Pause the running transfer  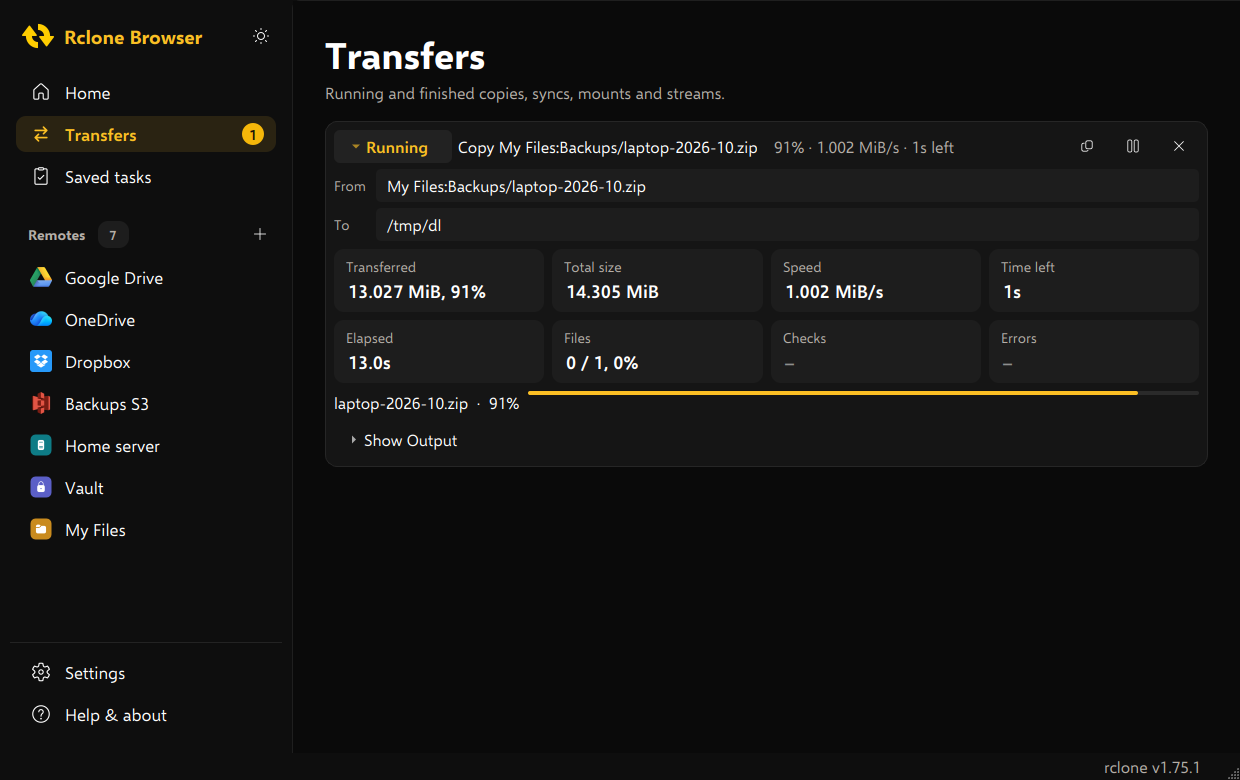(1133, 147)
